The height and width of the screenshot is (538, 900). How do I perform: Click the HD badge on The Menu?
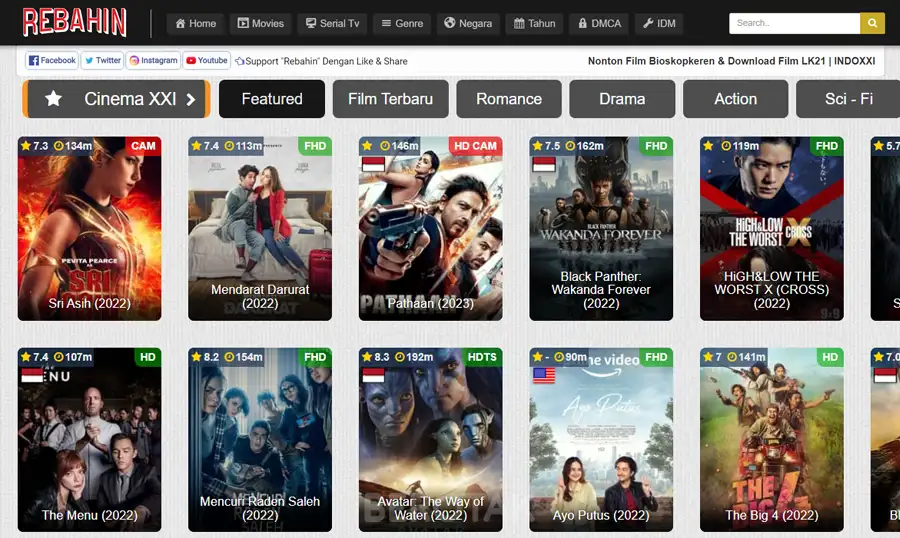coord(148,357)
